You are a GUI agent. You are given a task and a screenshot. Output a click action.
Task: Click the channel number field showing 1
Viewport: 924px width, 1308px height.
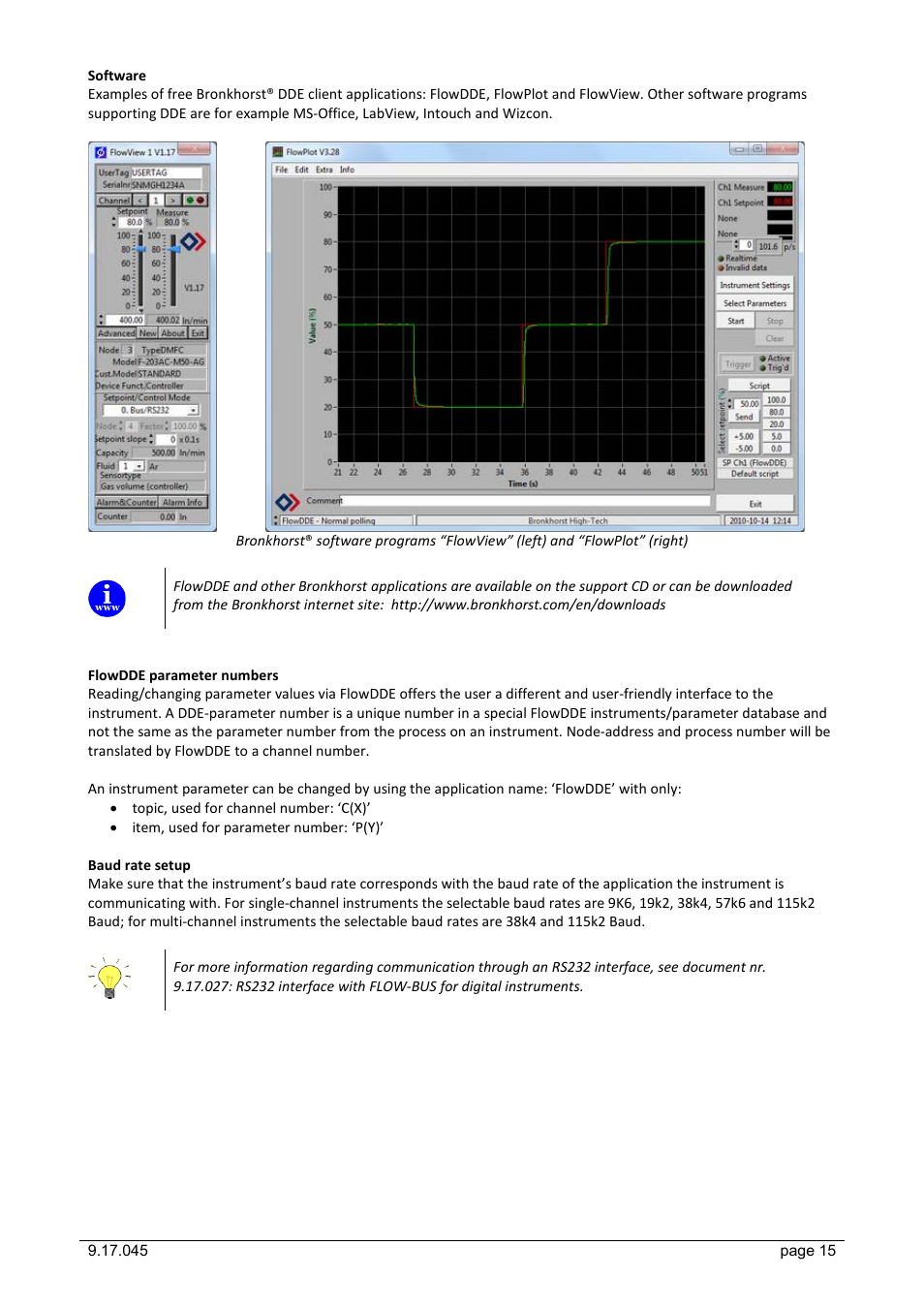156,201
